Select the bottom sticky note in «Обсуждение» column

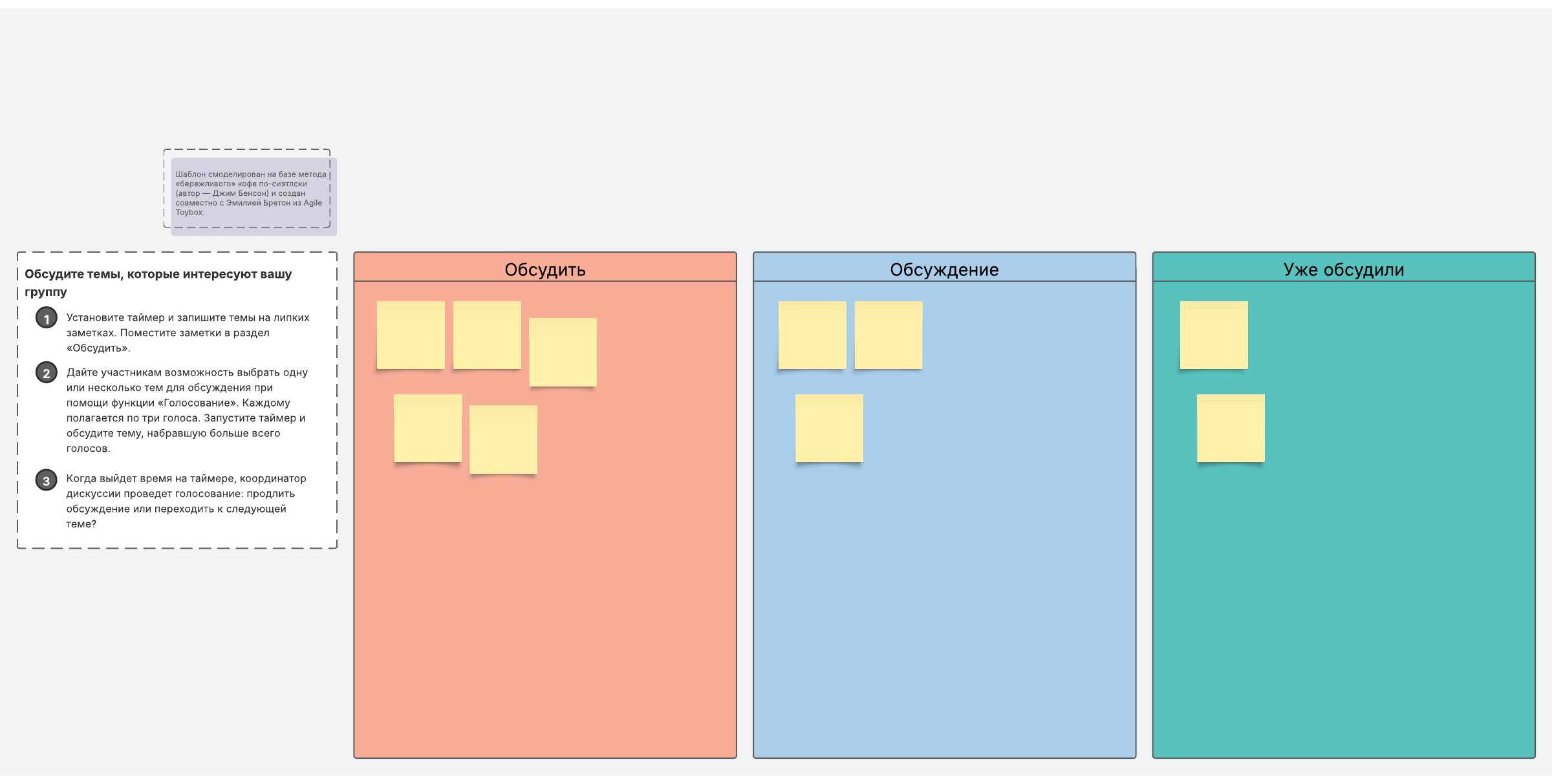click(x=829, y=428)
